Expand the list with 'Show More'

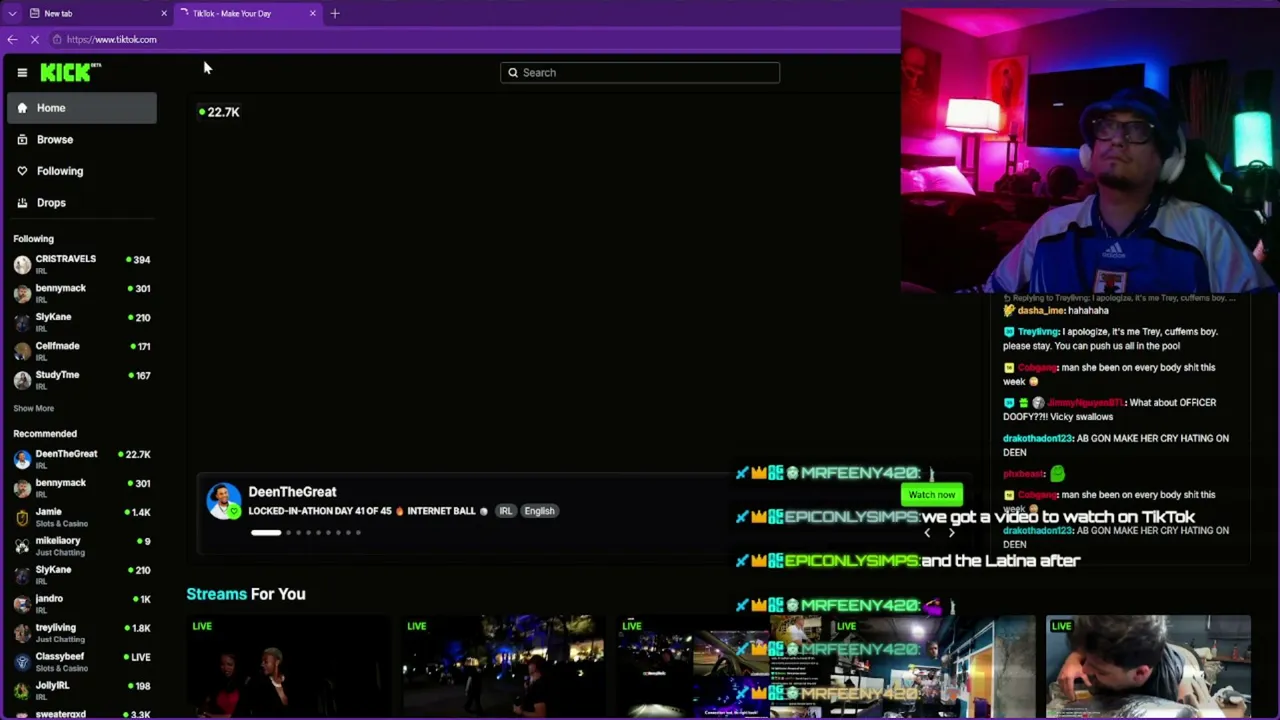tap(34, 408)
